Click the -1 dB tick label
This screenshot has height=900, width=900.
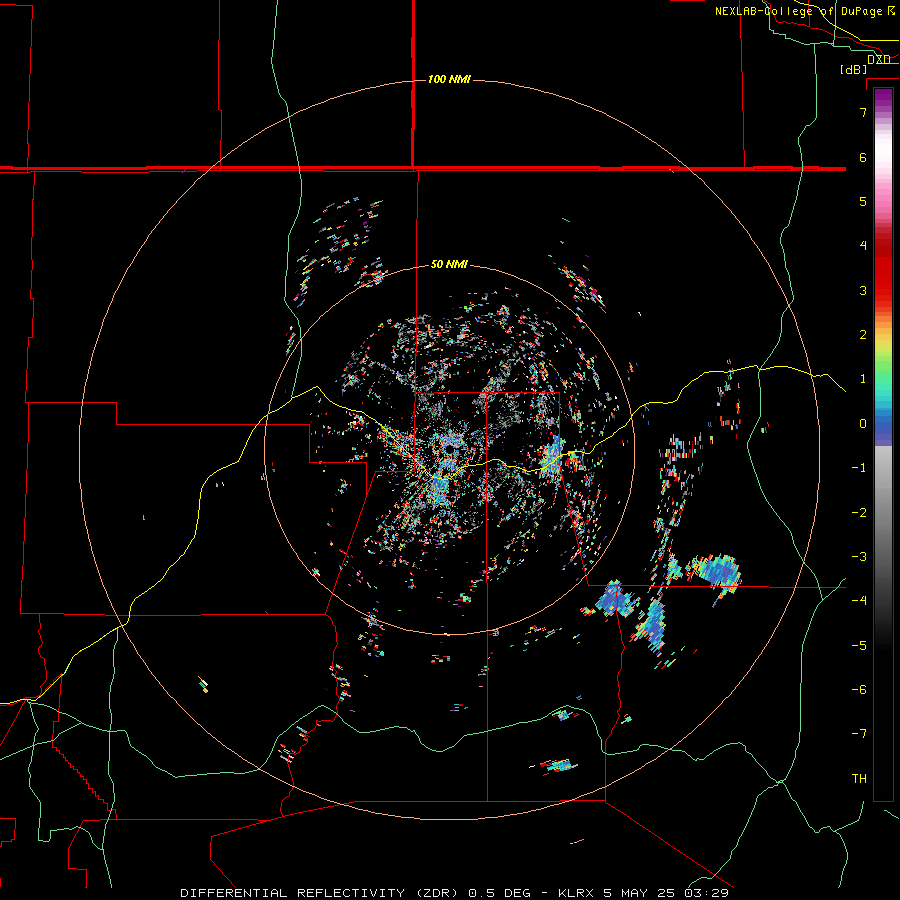pos(859,468)
